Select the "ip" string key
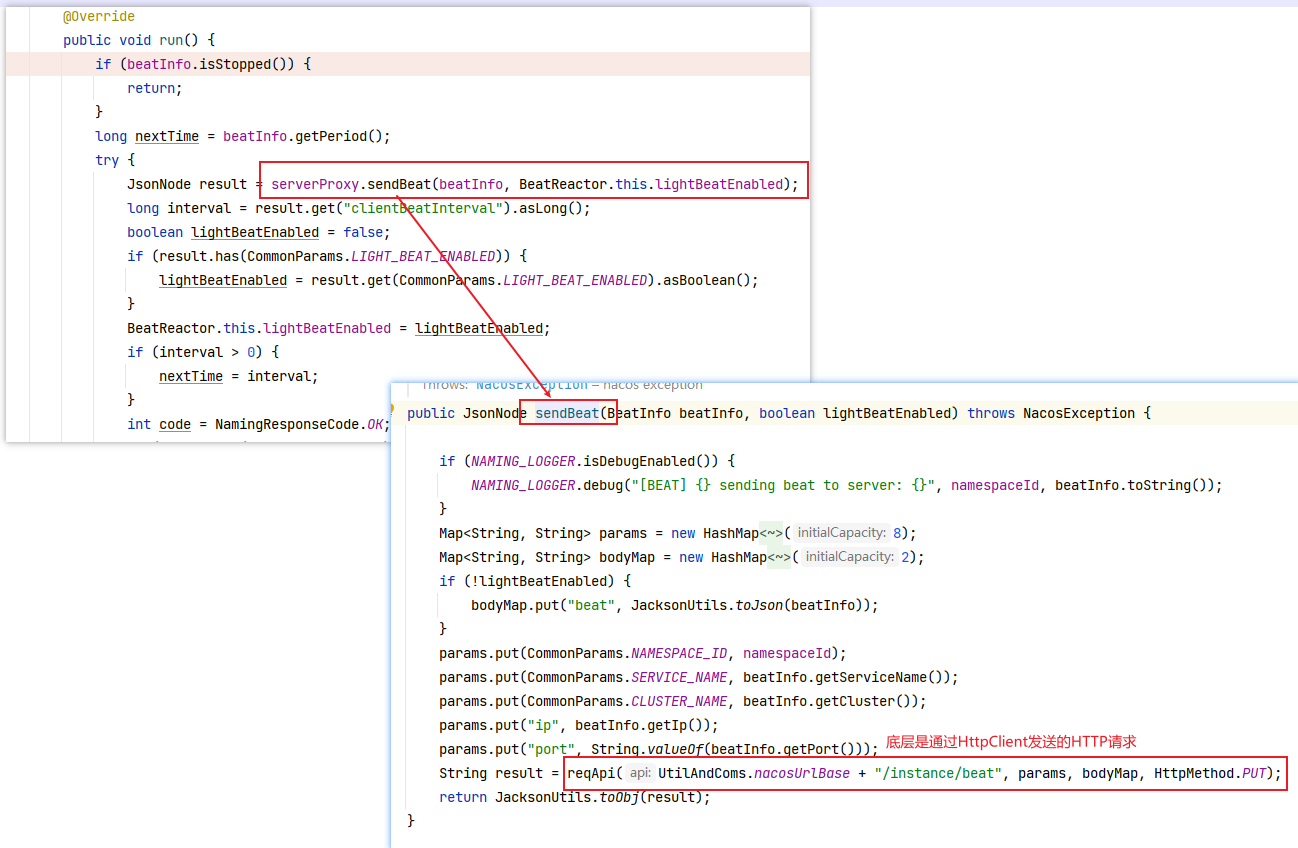The image size is (1298, 848). (x=543, y=725)
